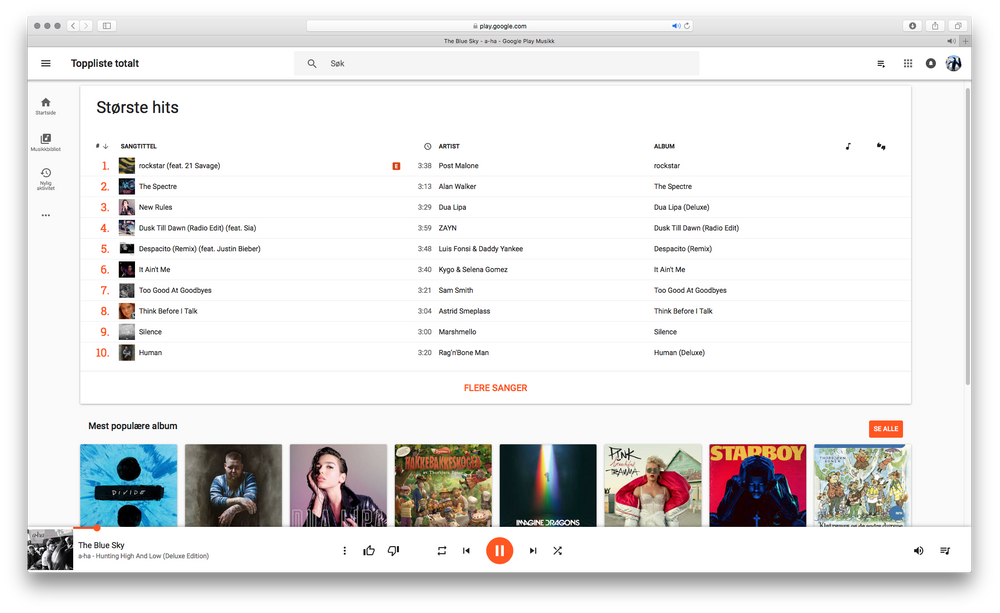Click the ARTIST column header

point(449,146)
